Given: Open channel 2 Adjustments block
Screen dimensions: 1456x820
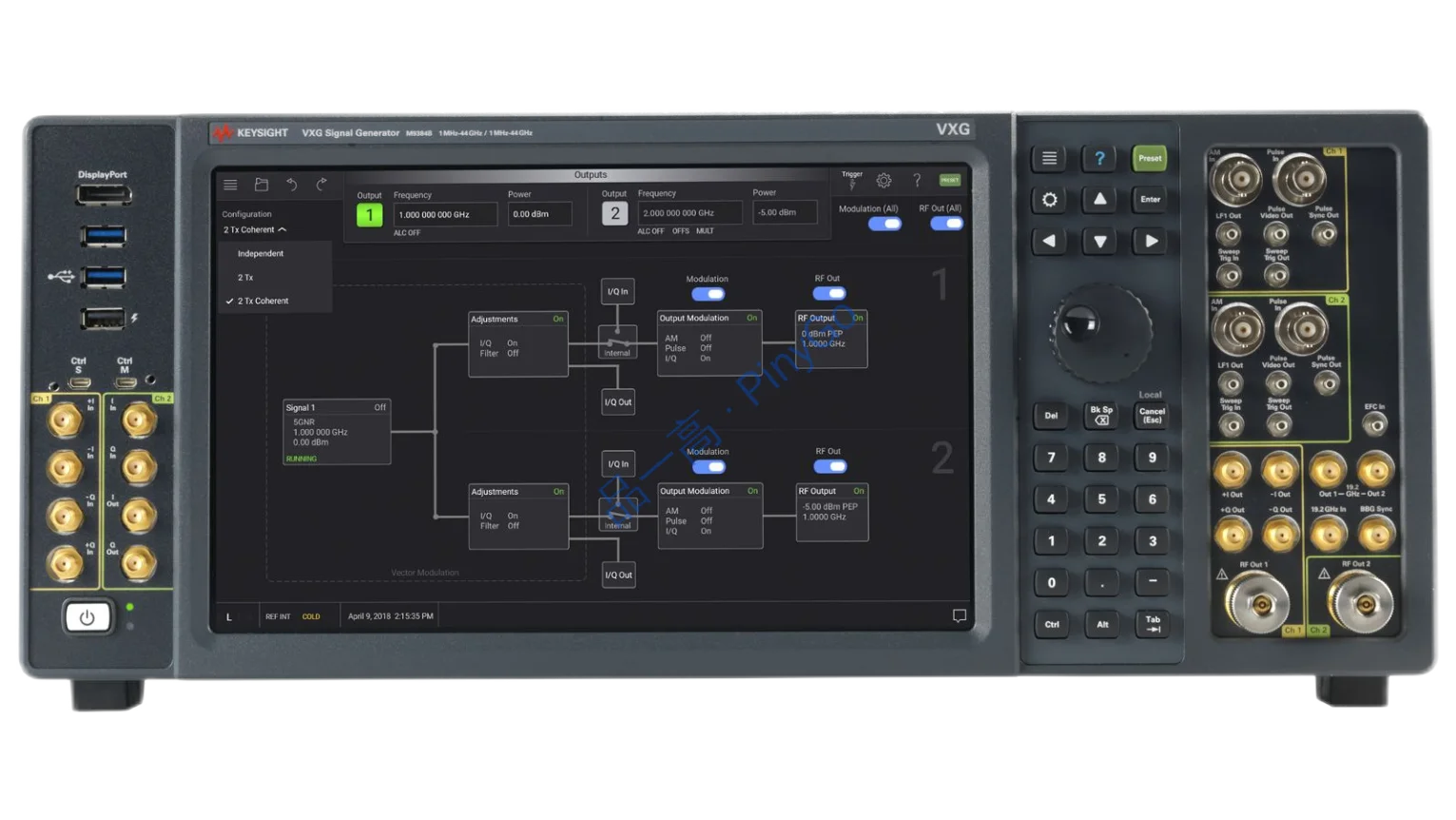Looking at the screenshot, I should point(518,517).
